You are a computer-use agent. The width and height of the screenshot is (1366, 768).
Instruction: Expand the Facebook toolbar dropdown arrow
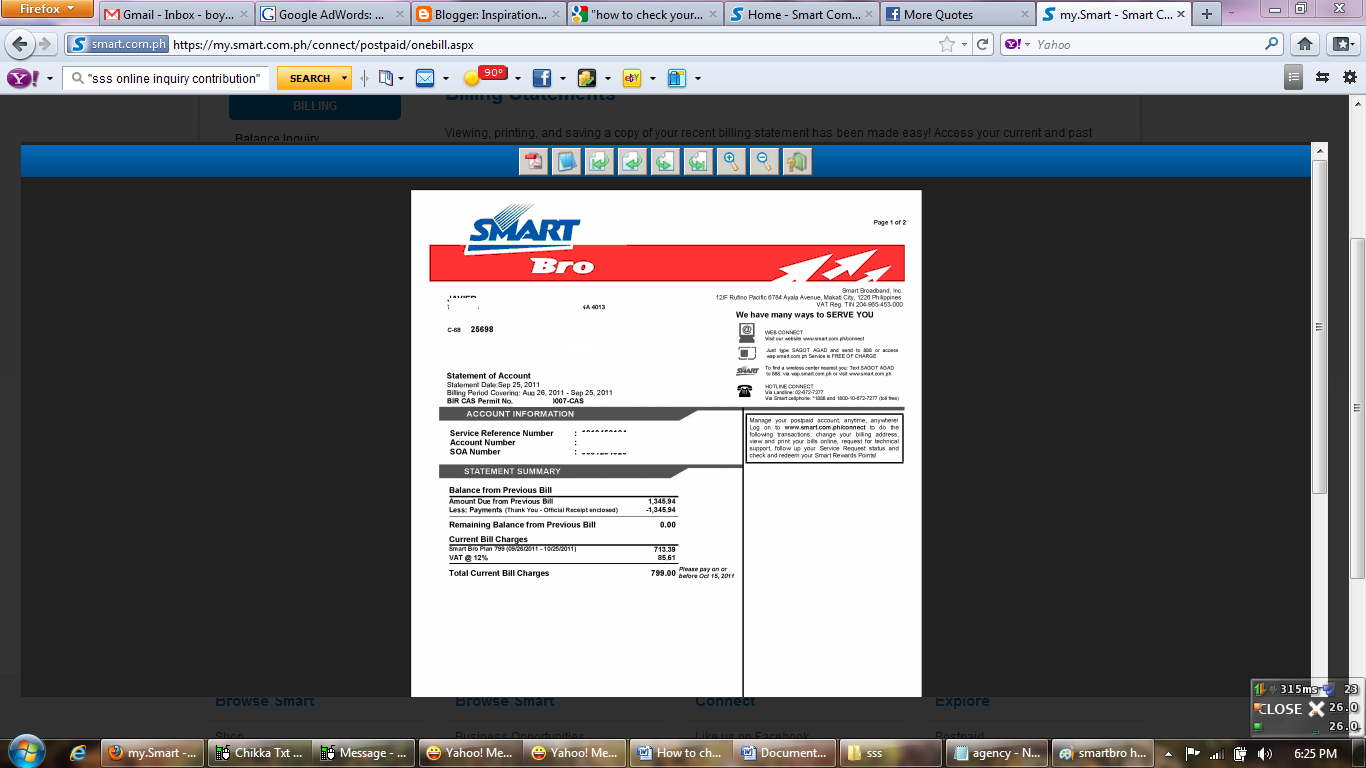tap(562, 78)
